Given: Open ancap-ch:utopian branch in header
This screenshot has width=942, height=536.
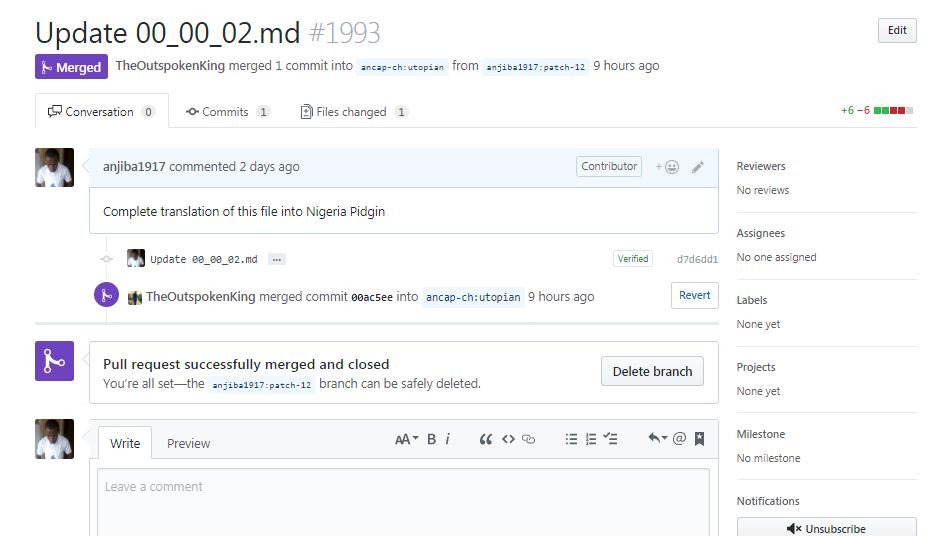Looking at the screenshot, I should pos(402,67).
